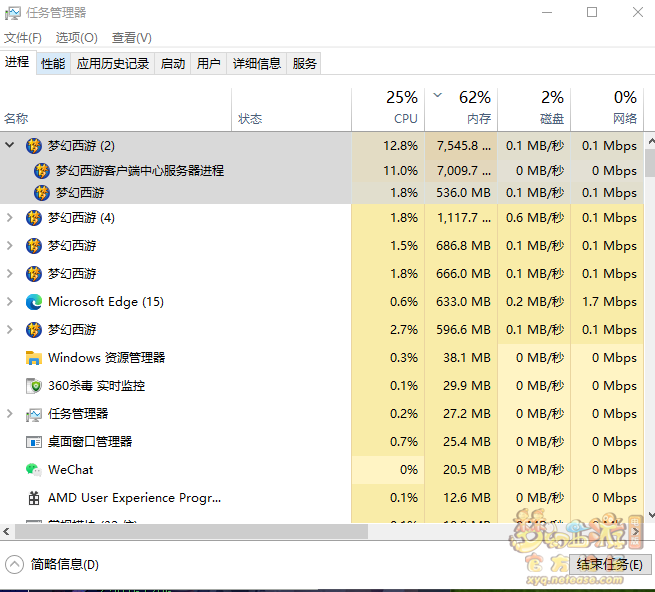The height and width of the screenshot is (592, 655).
Task: Select the Windows 资源管理器 row
Action: pos(322,358)
